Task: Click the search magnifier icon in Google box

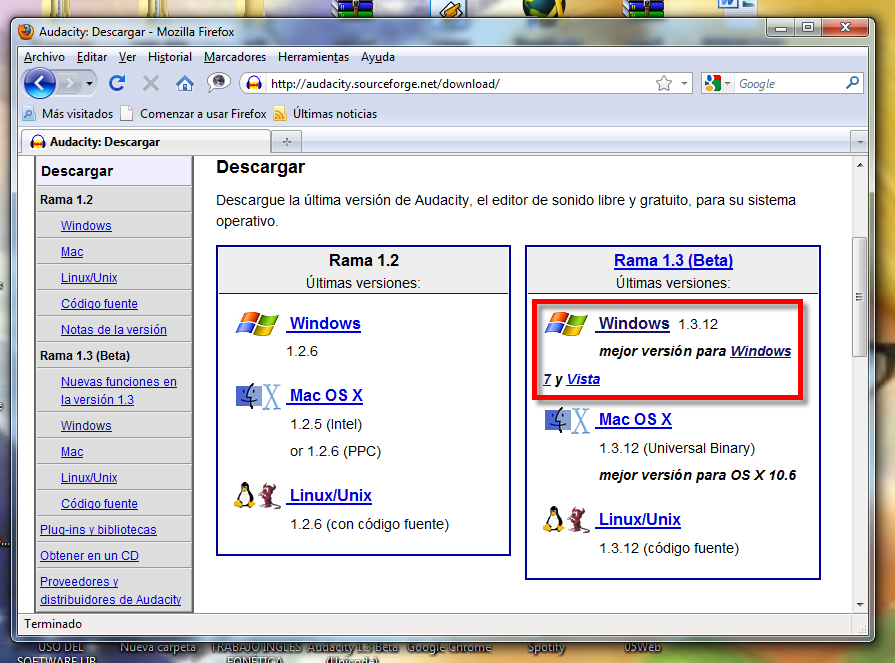Action: 852,84
